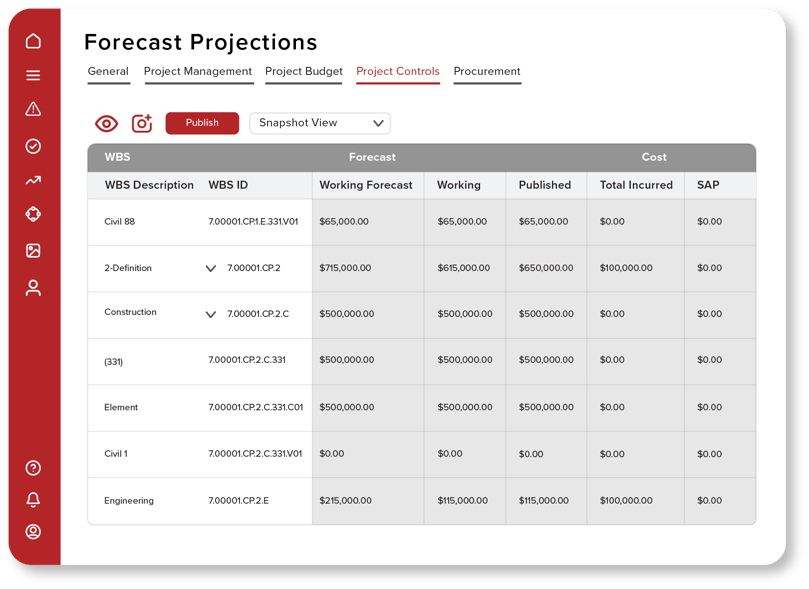
Task: Collapse the 2-Definition row chevron
Action: 211,268
